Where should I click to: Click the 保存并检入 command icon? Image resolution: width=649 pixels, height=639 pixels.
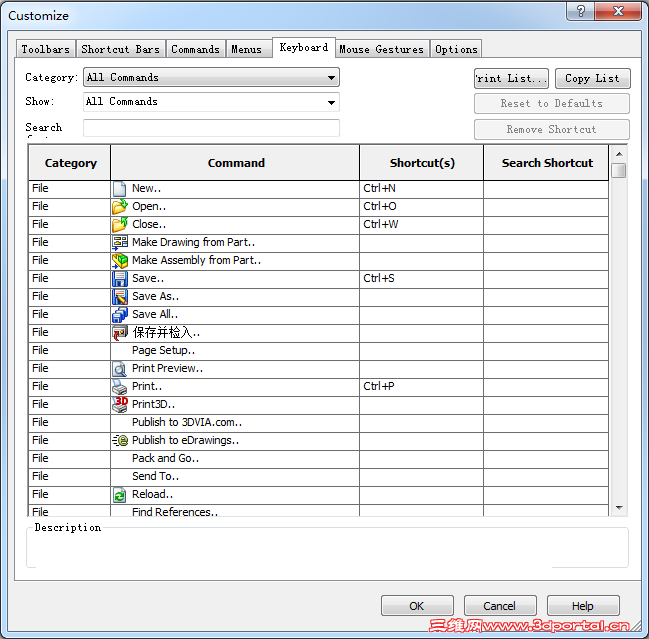click(x=120, y=333)
